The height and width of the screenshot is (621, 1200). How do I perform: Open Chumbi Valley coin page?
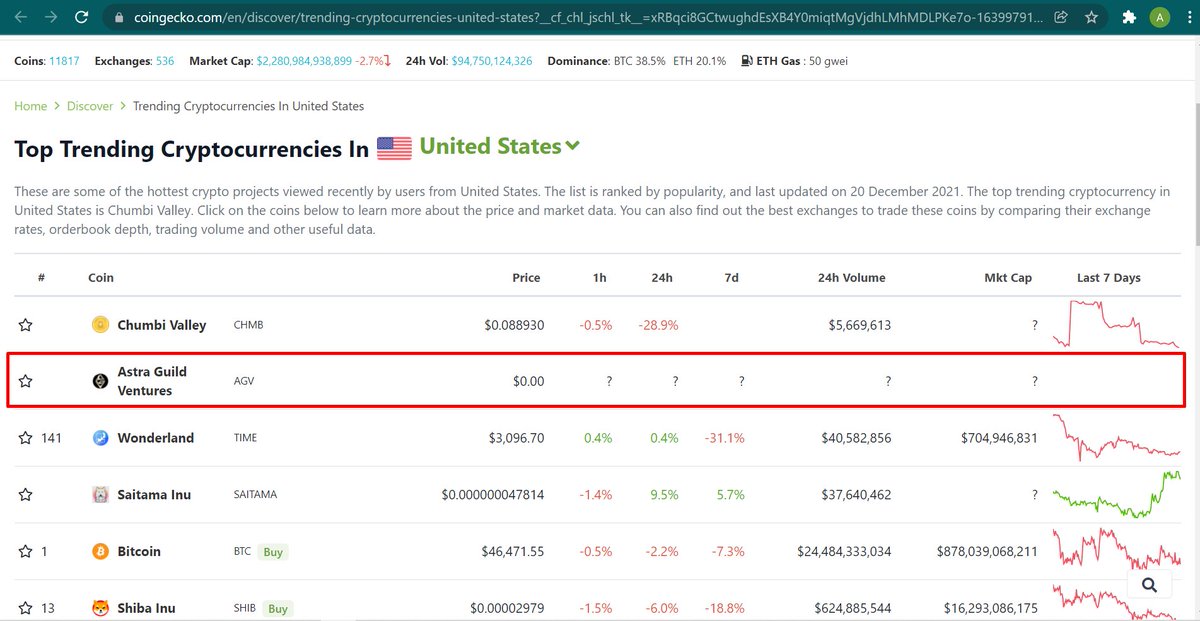(162, 325)
